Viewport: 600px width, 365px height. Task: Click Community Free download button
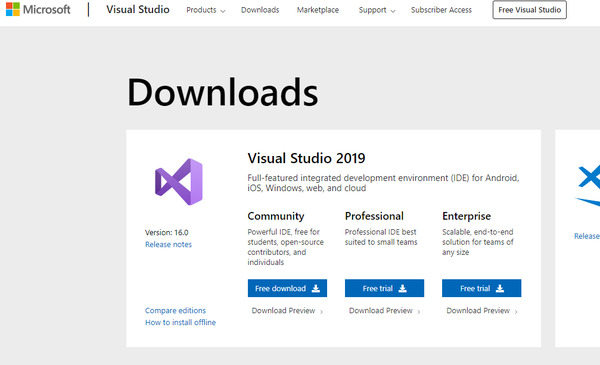tap(287, 288)
